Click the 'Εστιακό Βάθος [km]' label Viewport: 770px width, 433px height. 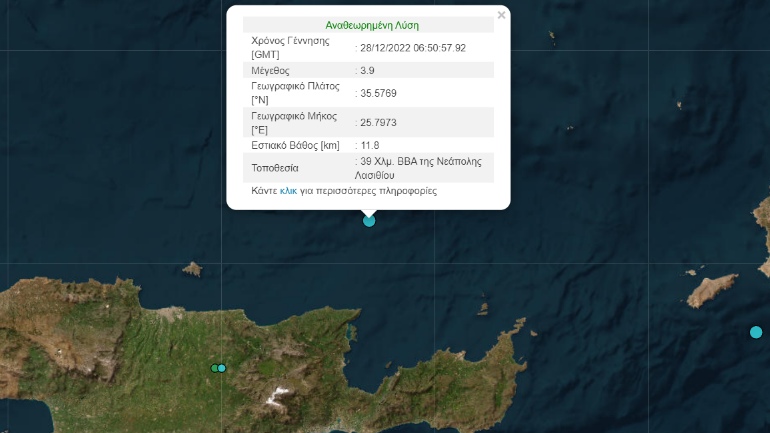295,145
